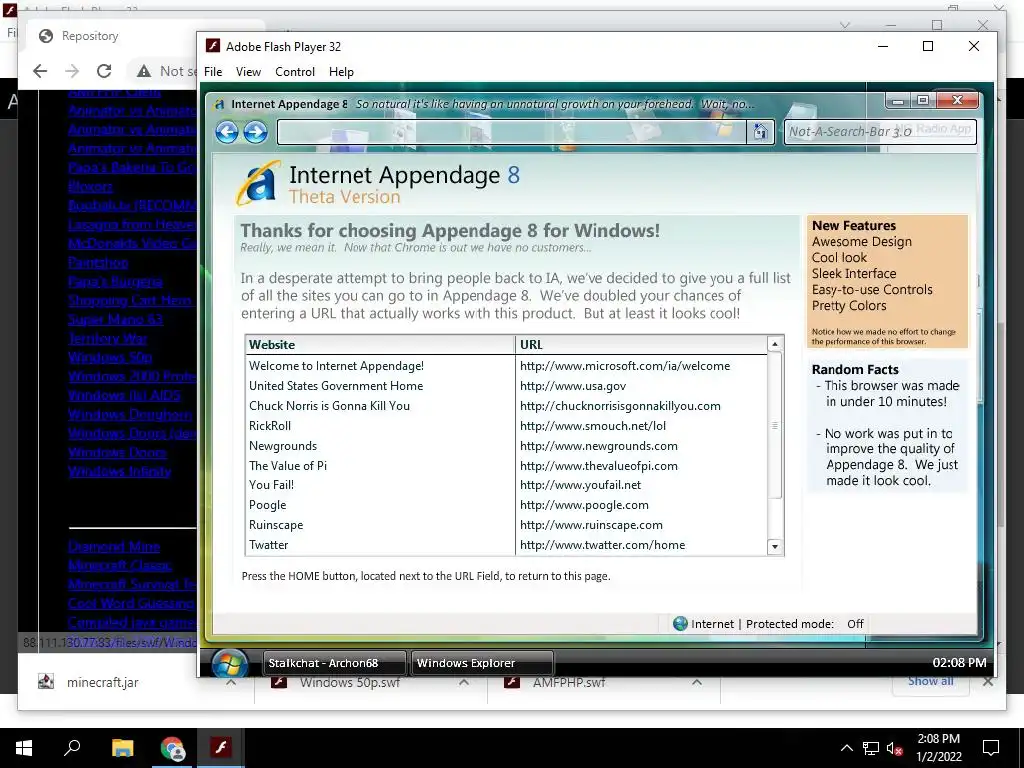
Task: Click the Website column header
Action: coord(380,345)
